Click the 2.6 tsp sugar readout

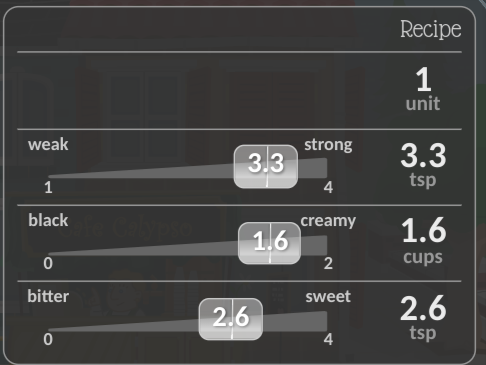pyautogui.click(x=423, y=318)
